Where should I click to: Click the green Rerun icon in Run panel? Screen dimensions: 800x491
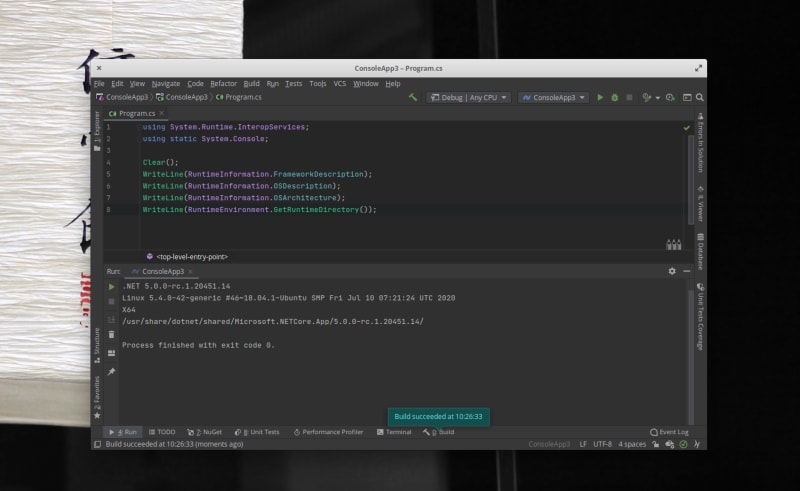click(x=111, y=287)
